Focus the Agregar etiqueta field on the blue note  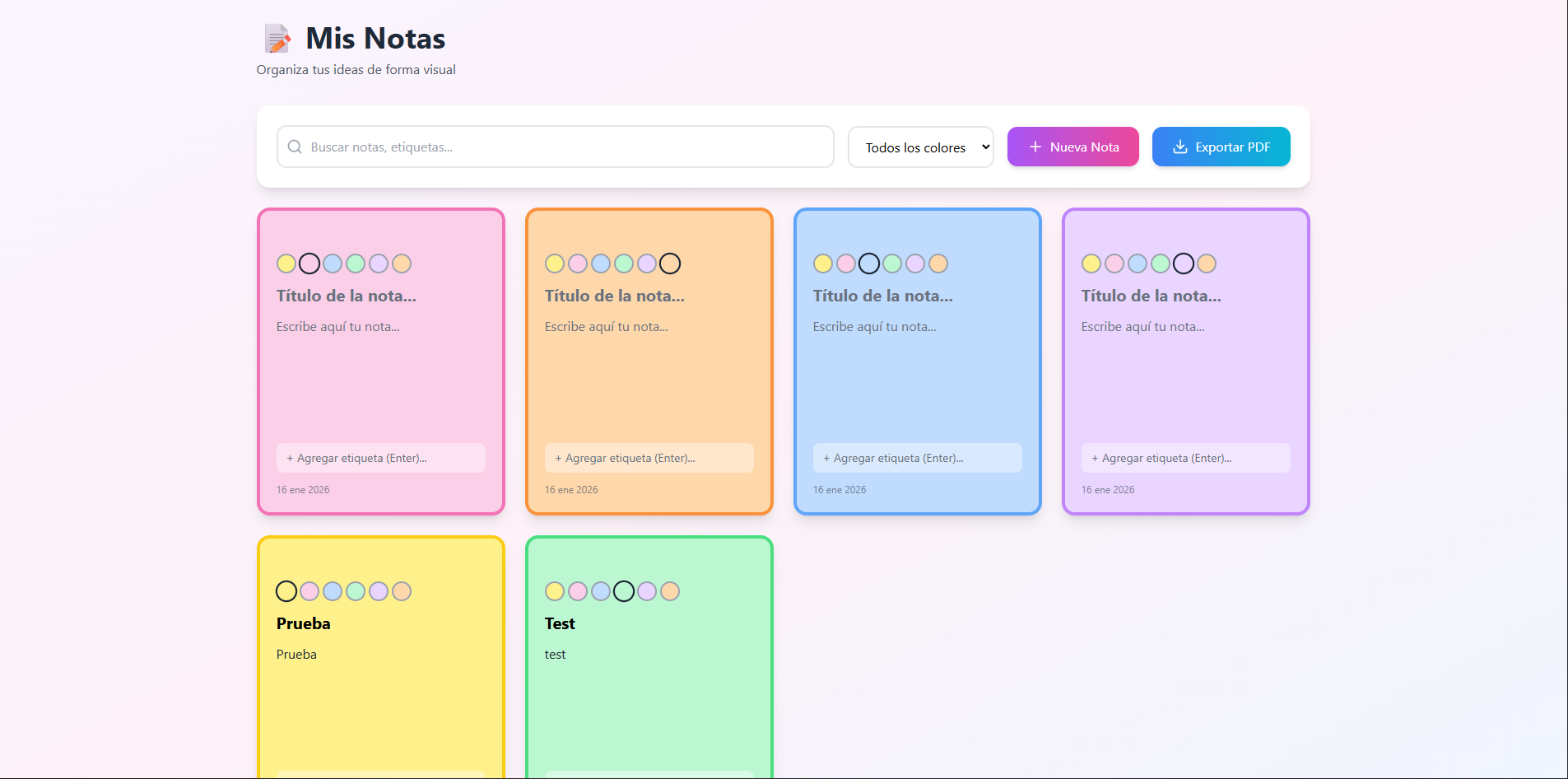[918, 458]
